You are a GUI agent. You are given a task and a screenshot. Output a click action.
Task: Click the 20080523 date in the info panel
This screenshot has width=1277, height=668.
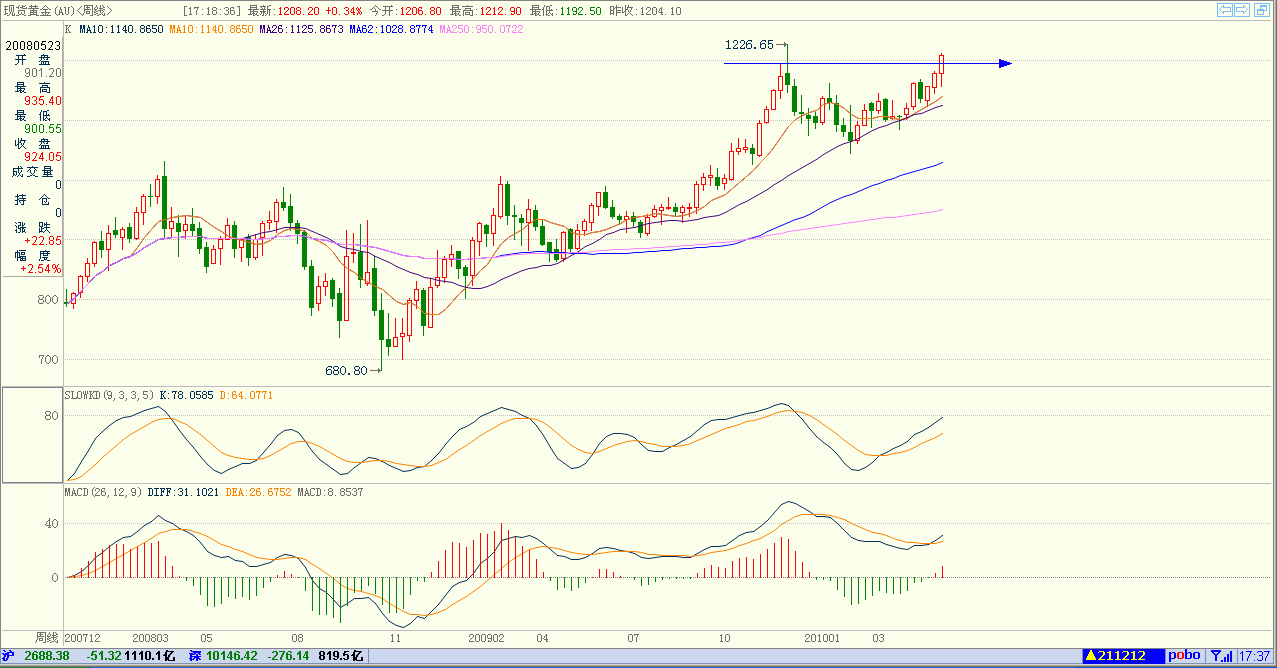tap(32, 46)
